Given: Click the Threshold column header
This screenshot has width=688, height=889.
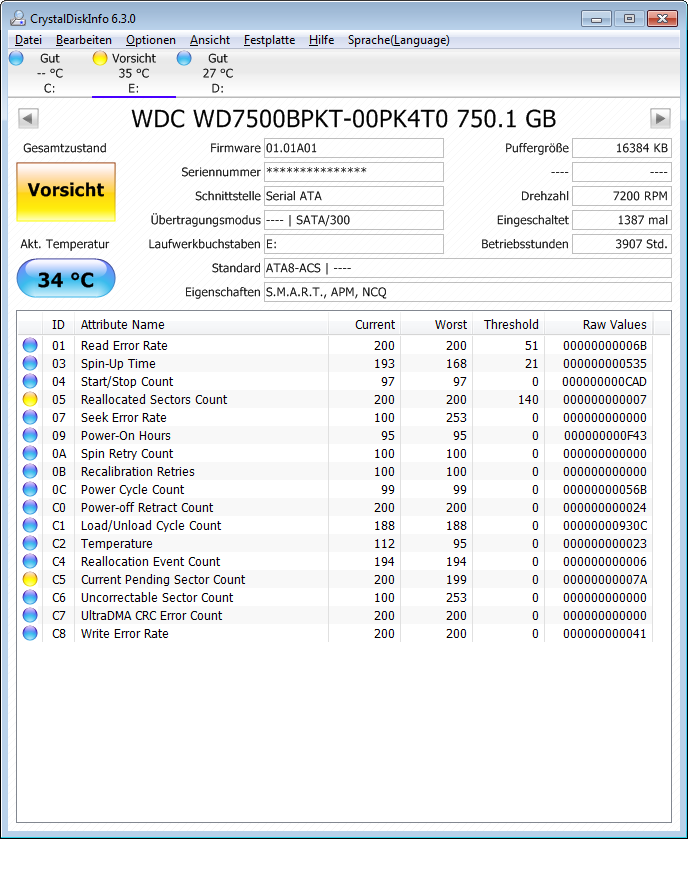Looking at the screenshot, I should point(508,325).
